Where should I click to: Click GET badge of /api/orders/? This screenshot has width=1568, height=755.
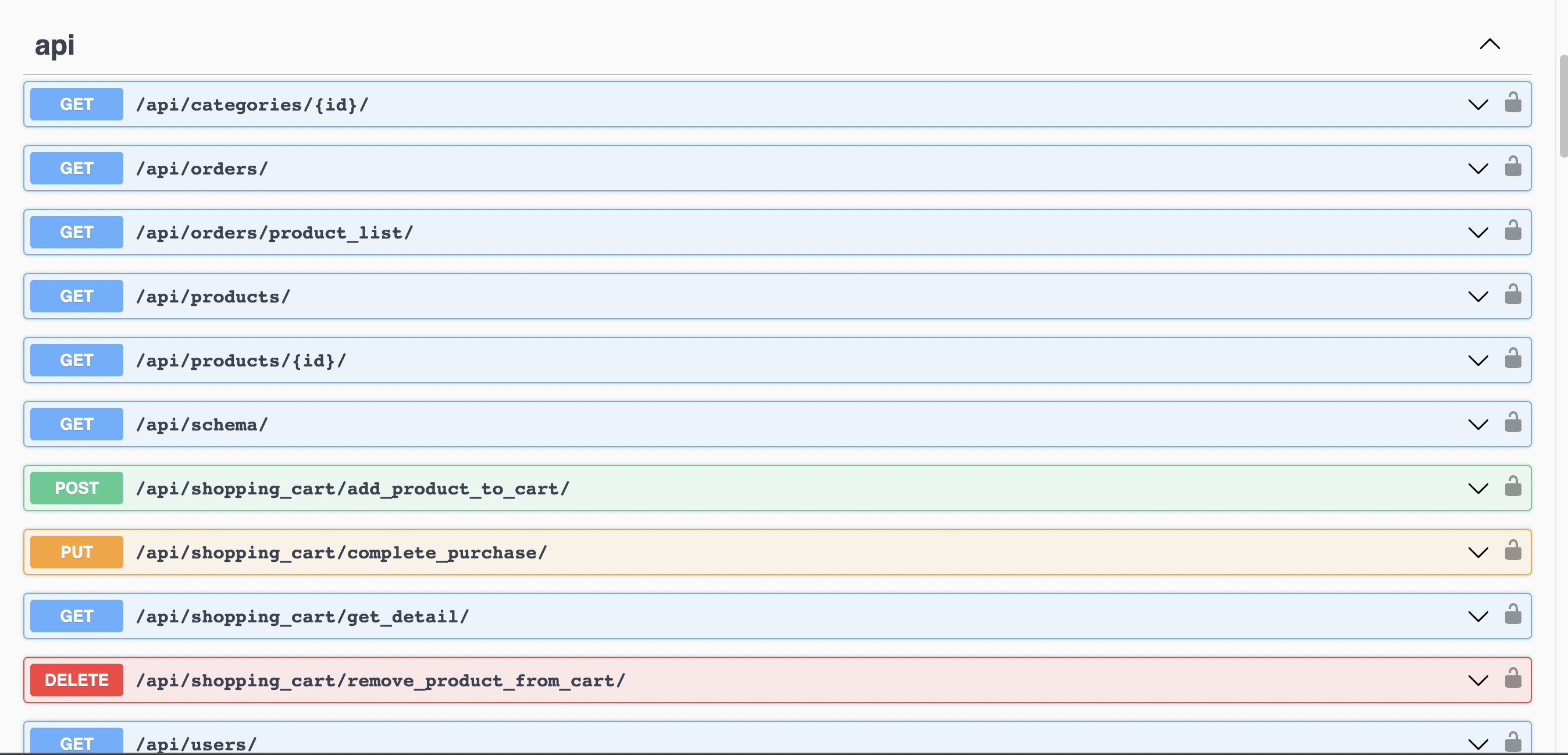[77, 168]
